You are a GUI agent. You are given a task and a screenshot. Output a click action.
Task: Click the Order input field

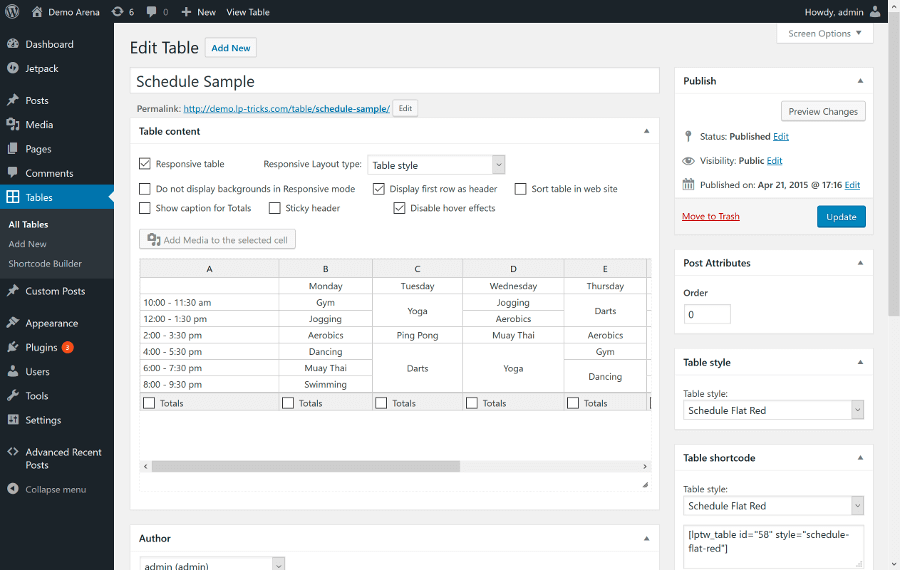[x=707, y=314]
